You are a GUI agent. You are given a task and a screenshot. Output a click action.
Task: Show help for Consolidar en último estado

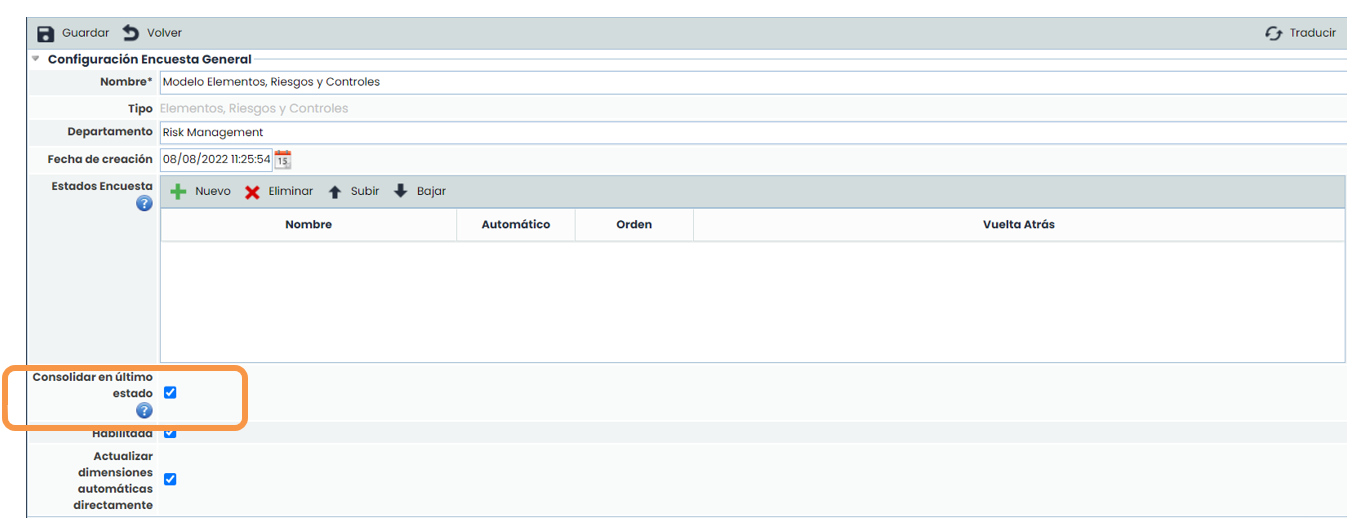click(x=144, y=411)
